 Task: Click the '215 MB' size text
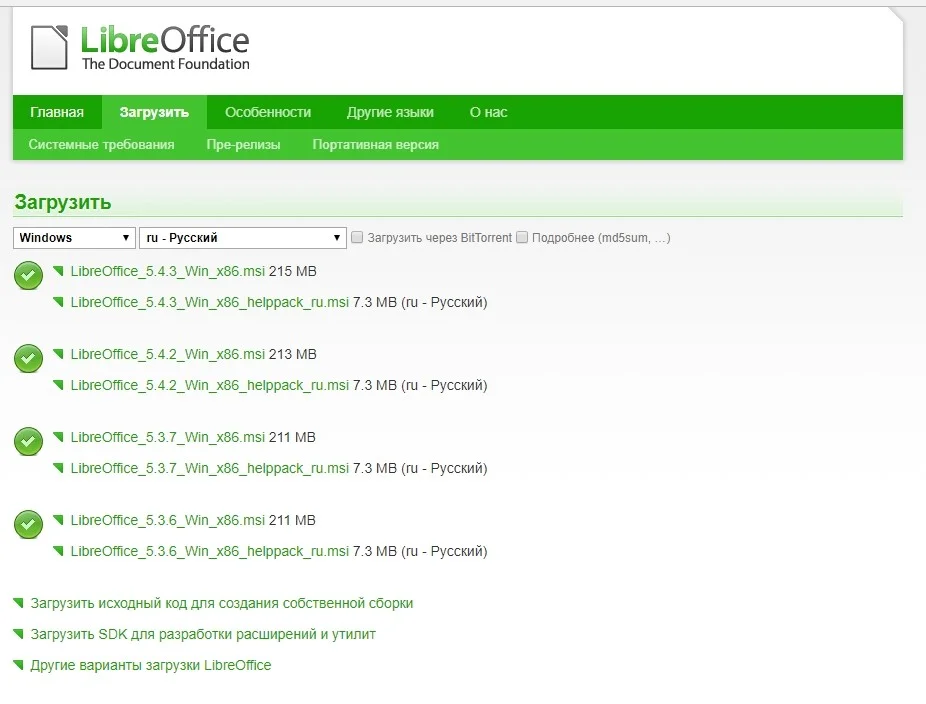[x=293, y=271]
